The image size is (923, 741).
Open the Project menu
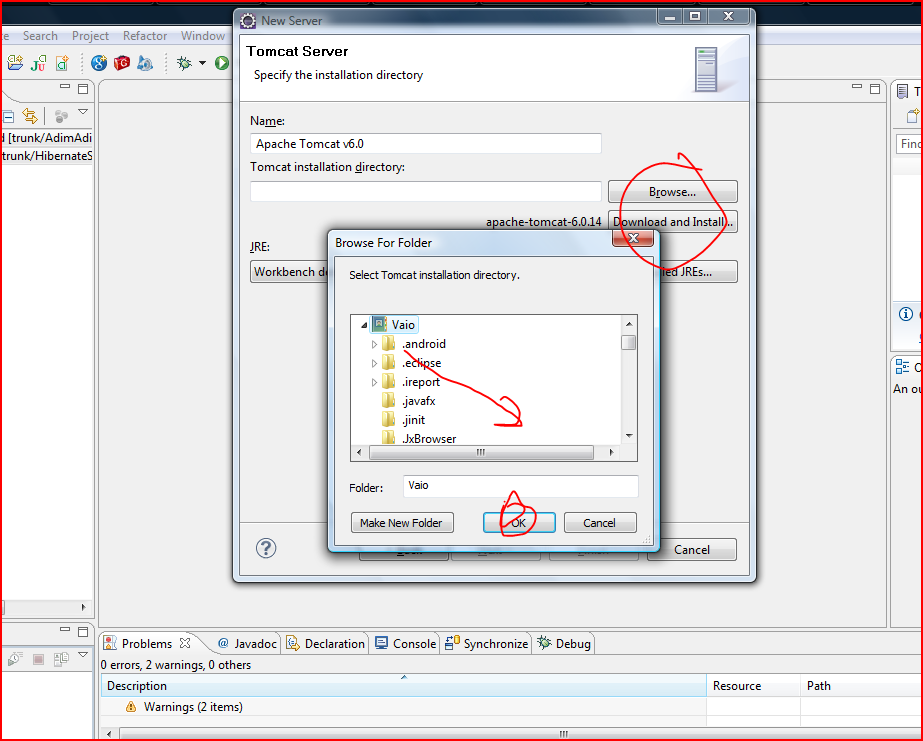tap(90, 36)
